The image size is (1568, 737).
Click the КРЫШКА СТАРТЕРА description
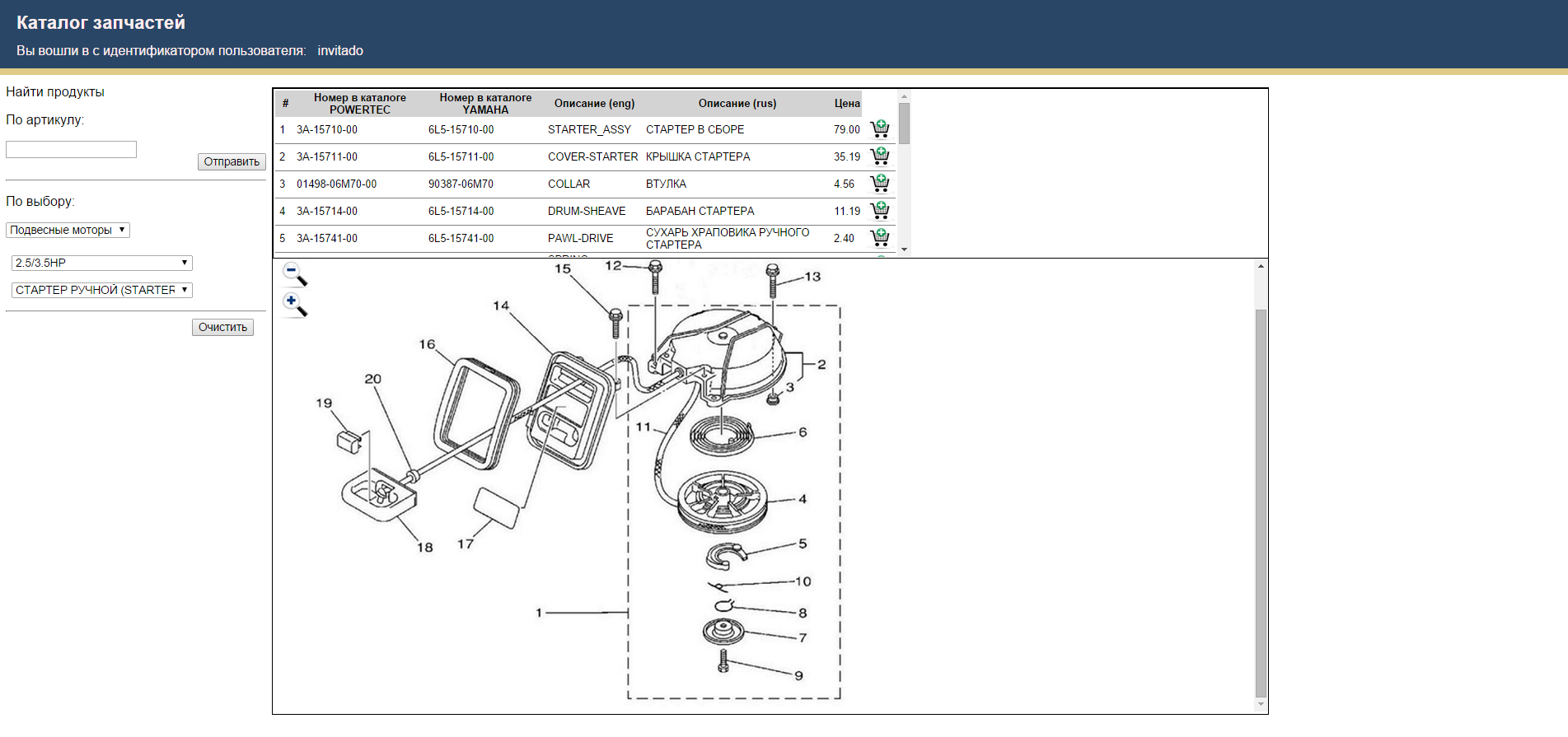tap(698, 156)
